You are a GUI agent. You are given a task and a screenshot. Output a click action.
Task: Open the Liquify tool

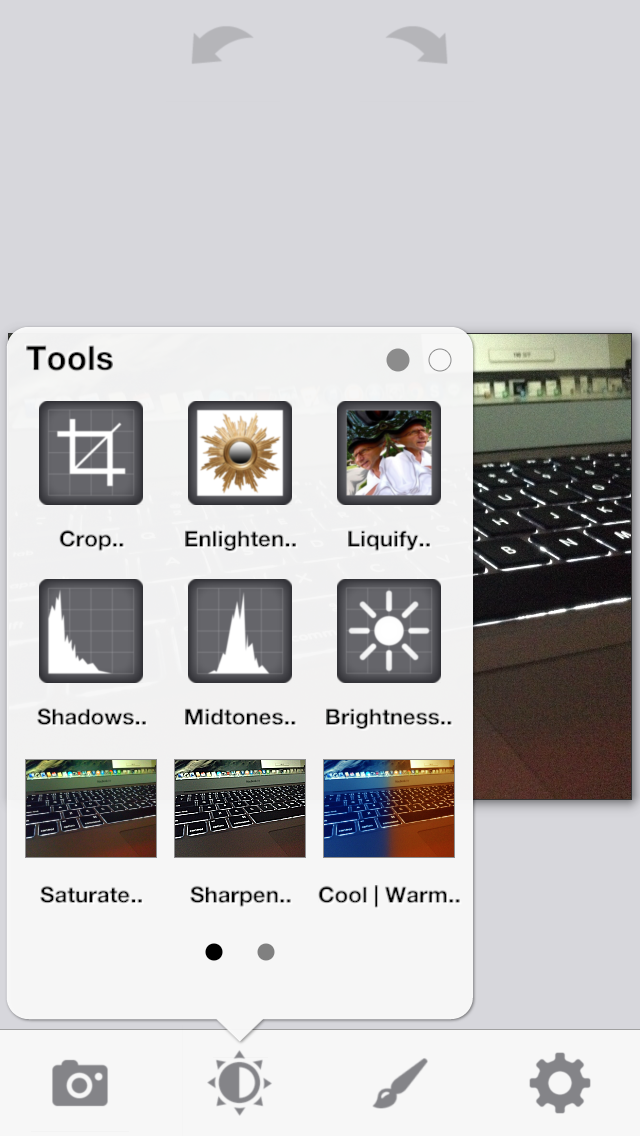tap(389, 453)
